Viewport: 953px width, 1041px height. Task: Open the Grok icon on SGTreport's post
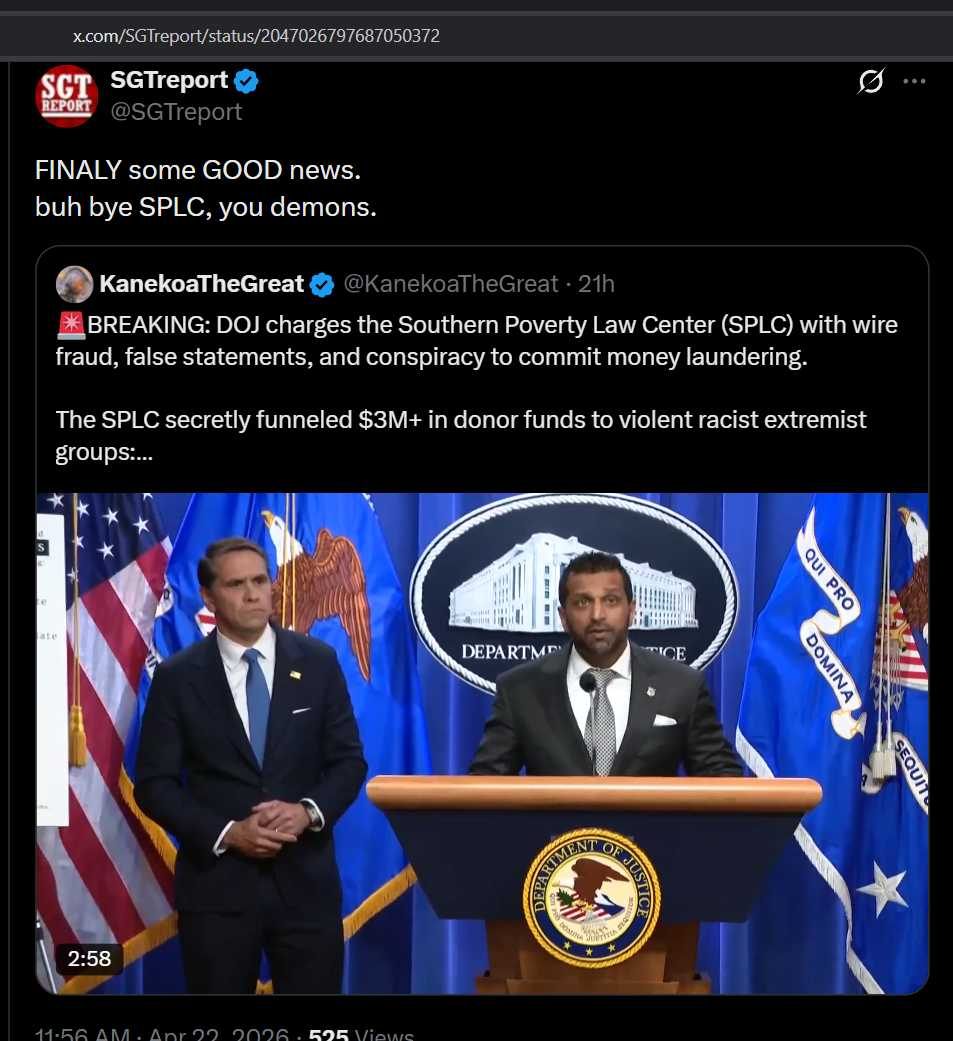[871, 82]
